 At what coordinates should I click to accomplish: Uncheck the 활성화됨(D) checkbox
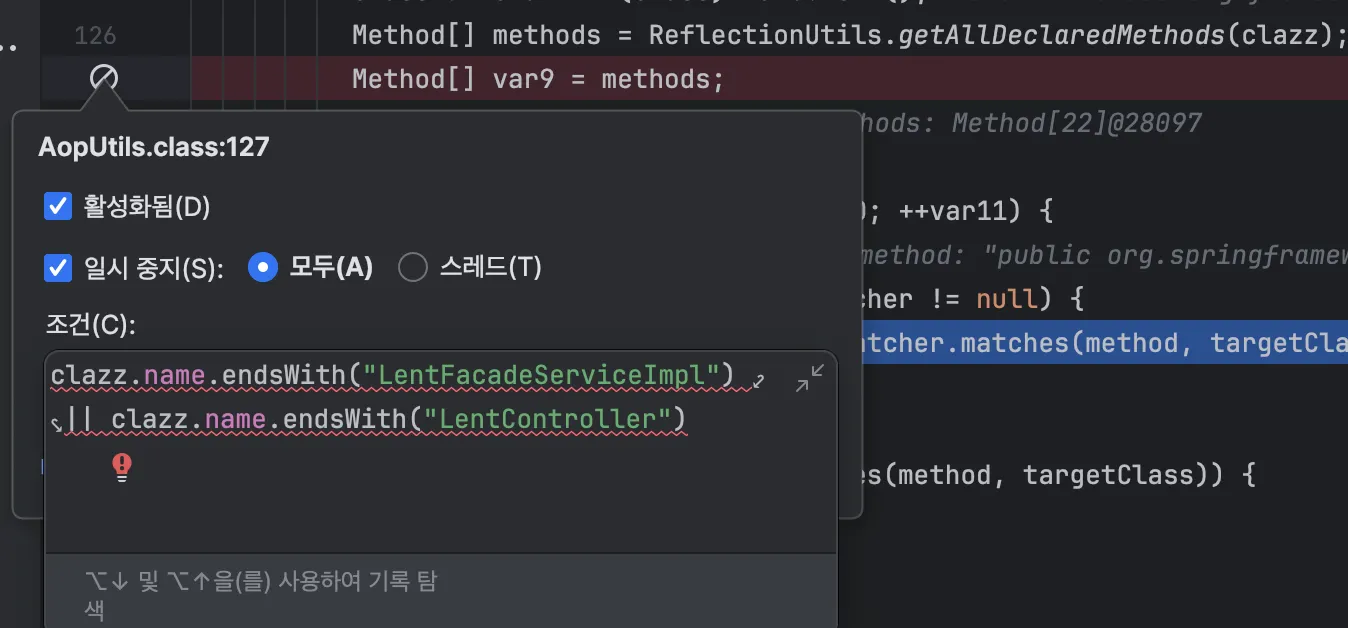pos(58,207)
